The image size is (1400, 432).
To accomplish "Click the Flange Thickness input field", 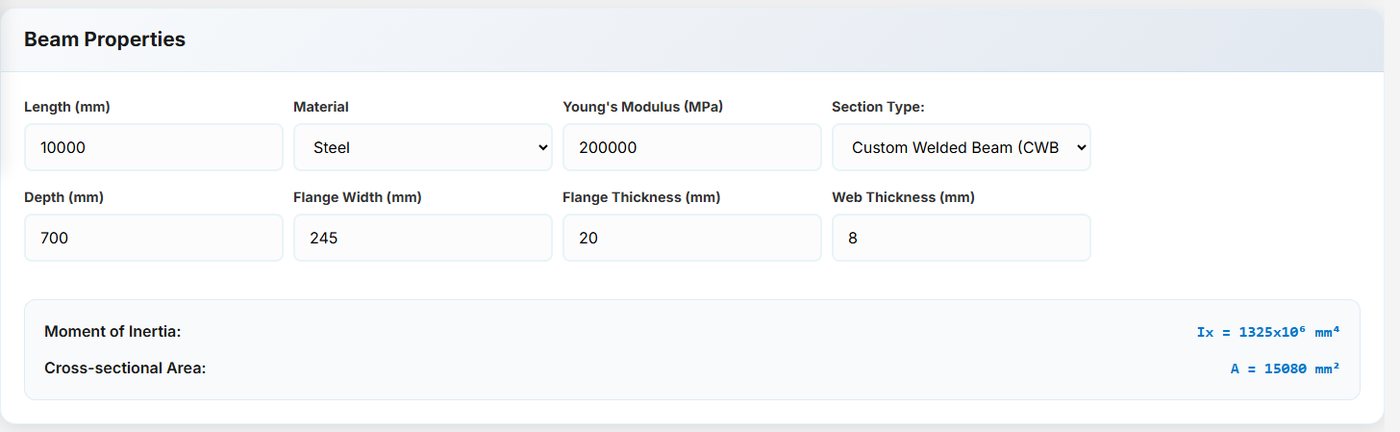I will (692, 238).
